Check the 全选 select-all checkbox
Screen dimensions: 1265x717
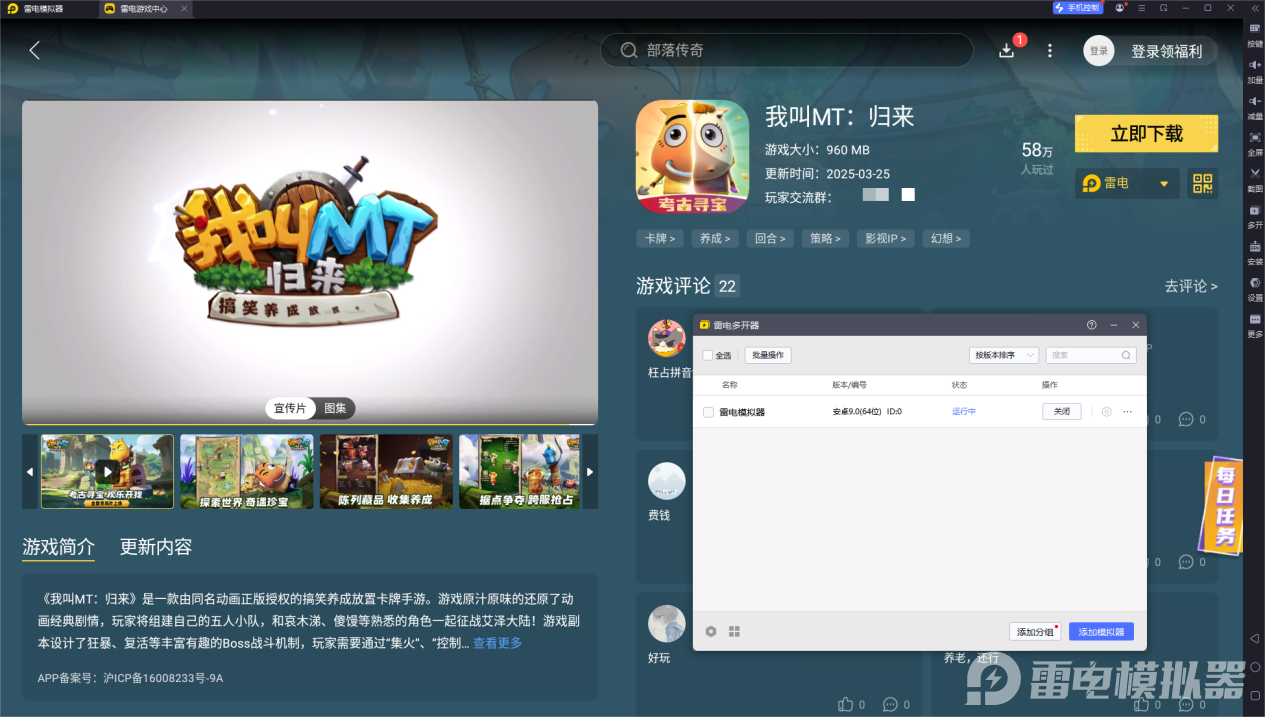click(706, 355)
